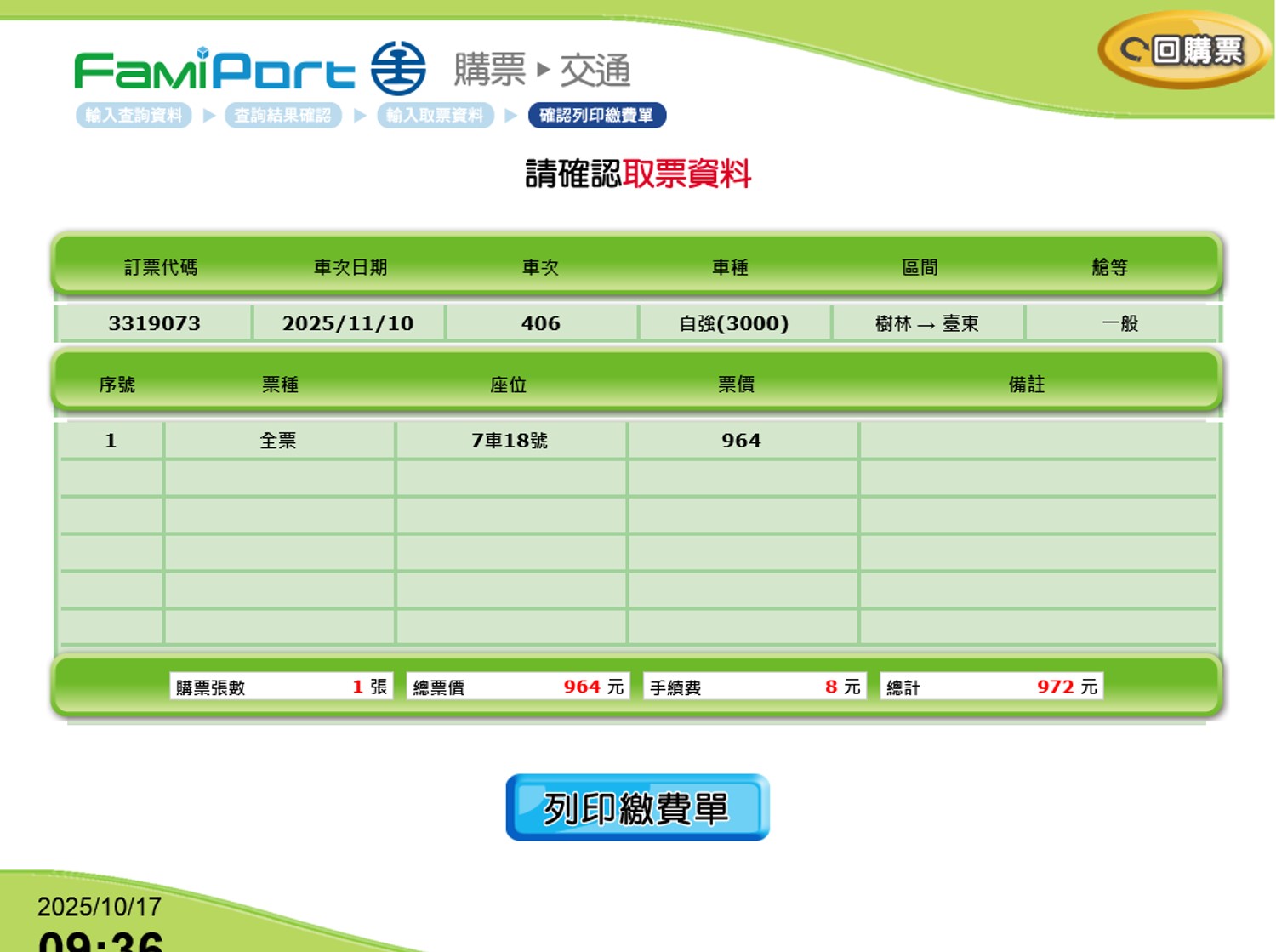This screenshot has height=952, width=1276.
Task: Click the 手續費 8 元 fee field
Action: (x=755, y=687)
